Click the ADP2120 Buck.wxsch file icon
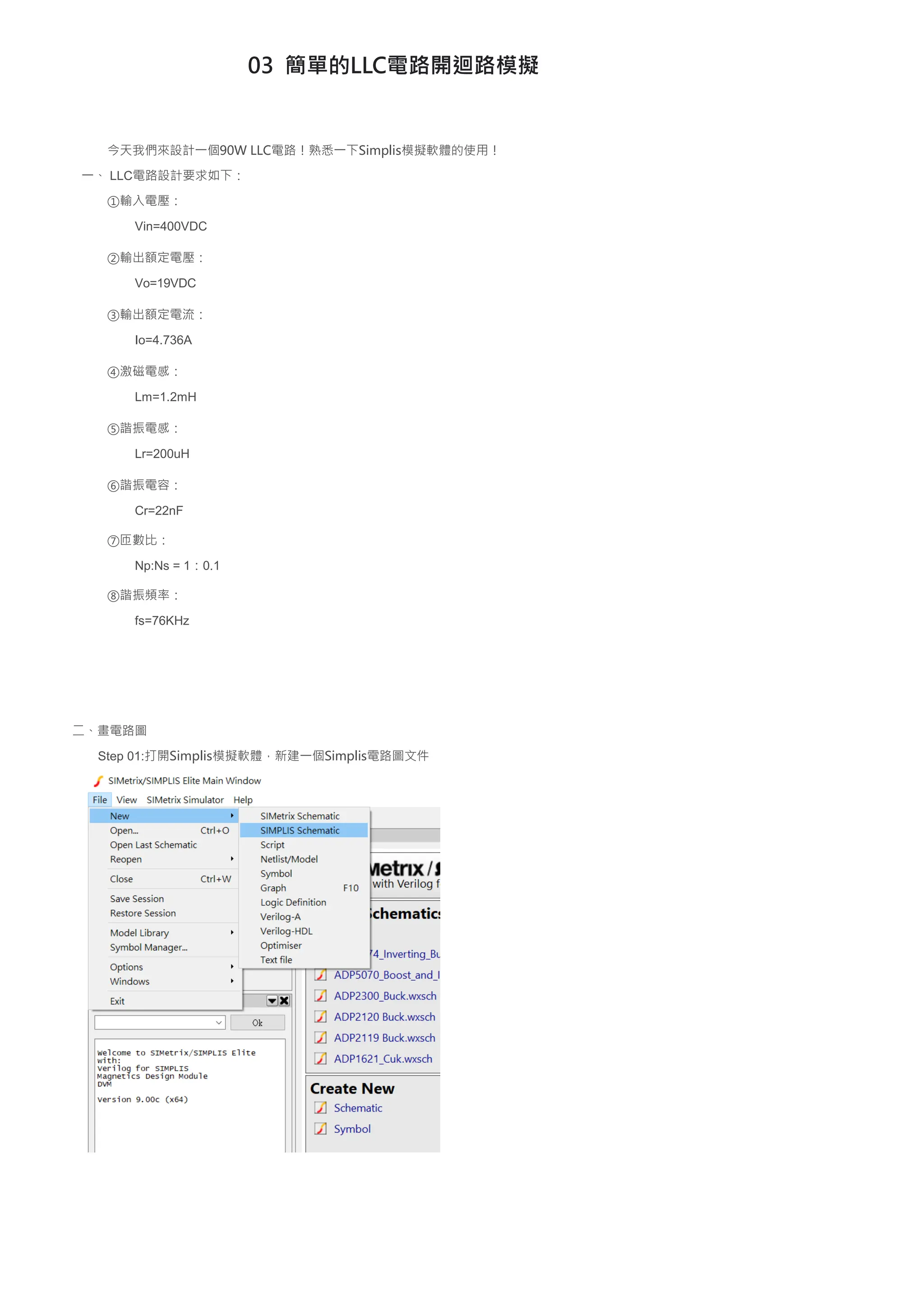The height and width of the screenshot is (1308, 924). coord(320,1016)
